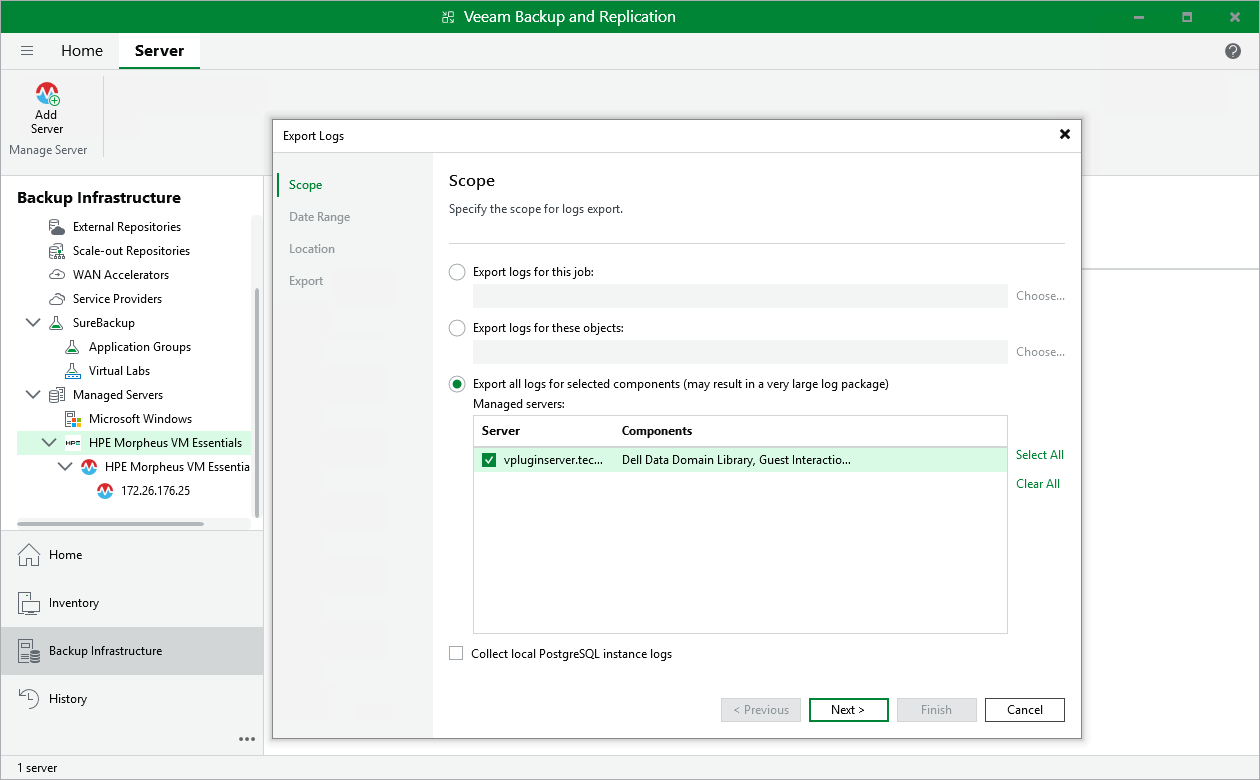Switch to the Home tab
The height and width of the screenshot is (780, 1260).
tap(82, 50)
